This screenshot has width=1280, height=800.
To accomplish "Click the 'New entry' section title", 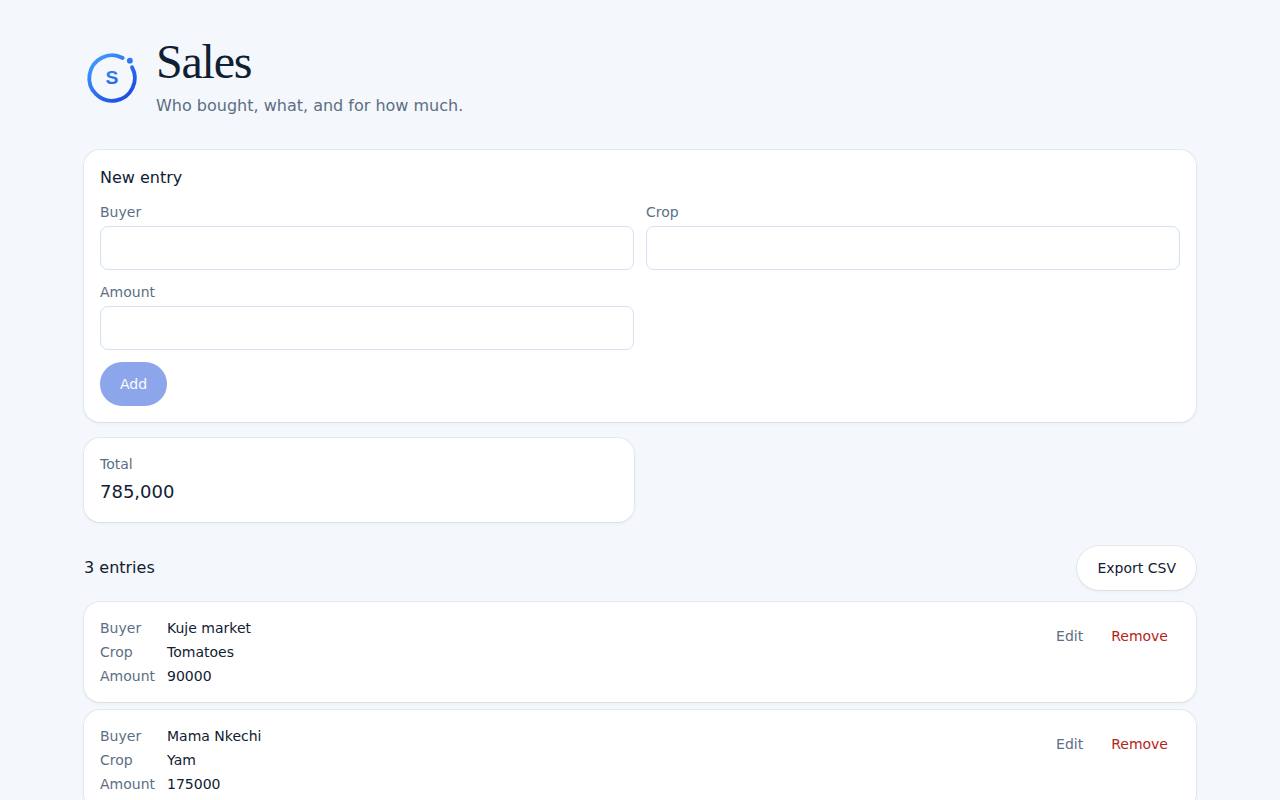I will 141,178.
